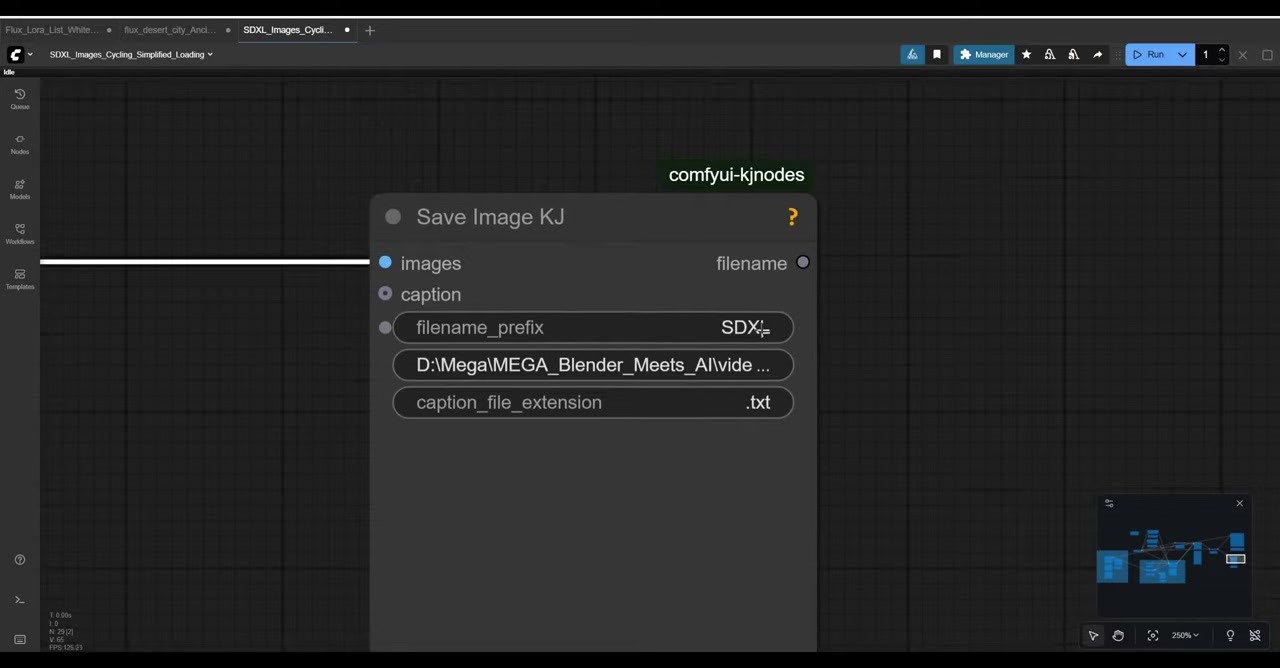Cancel current run with X icon
The height and width of the screenshot is (668, 1280).
click(x=1243, y=55)
